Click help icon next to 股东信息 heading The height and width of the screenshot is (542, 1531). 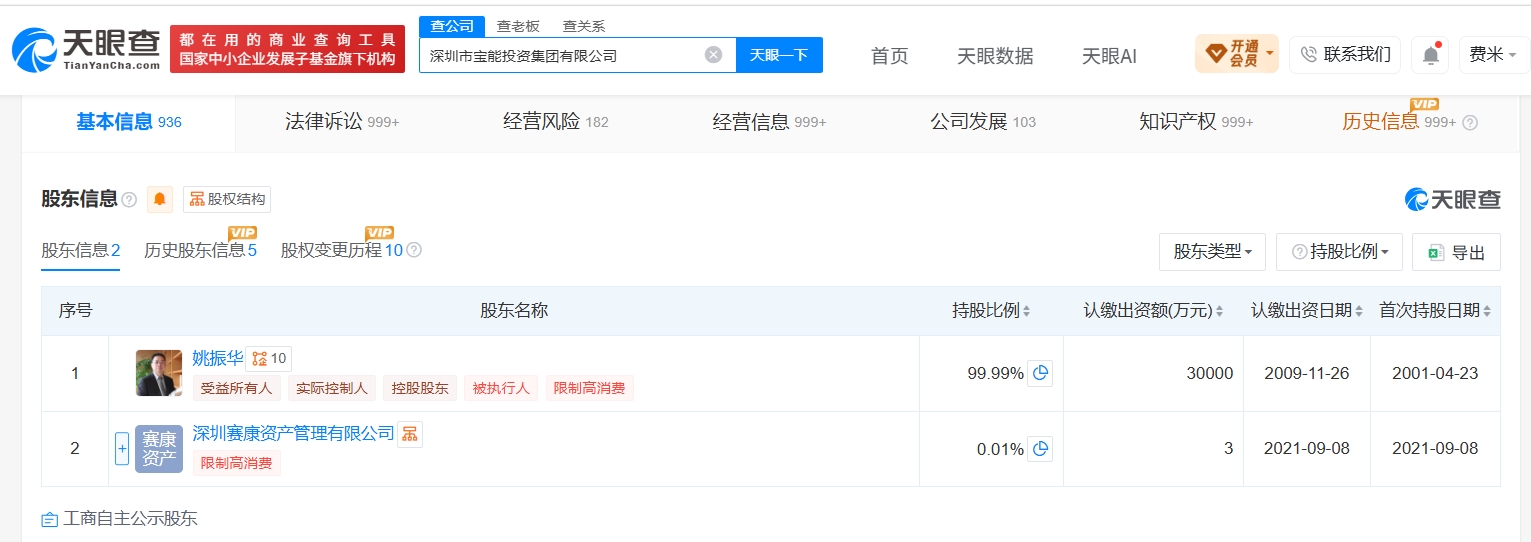tap(129, 200)
